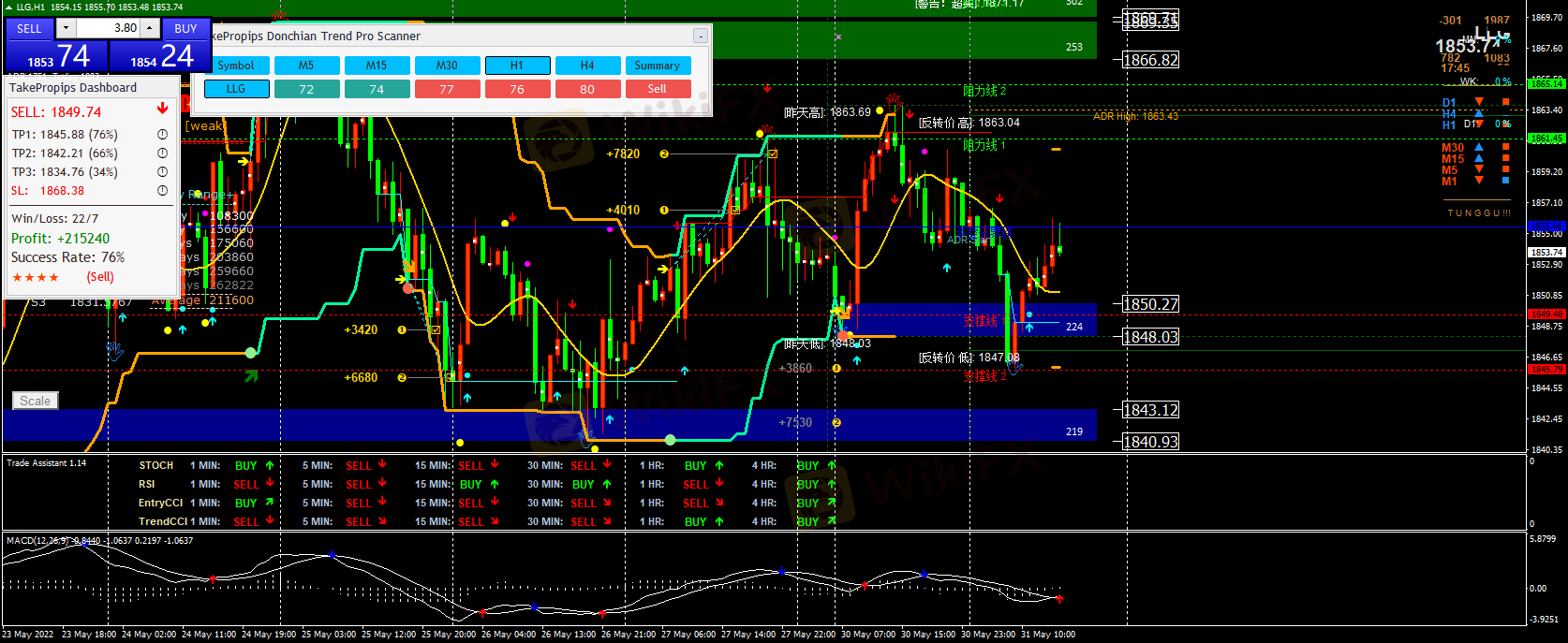This screenshot has height=643, width=1568.
Task: Click the 3.80 lot volume input field
Action: pos(108,28)
